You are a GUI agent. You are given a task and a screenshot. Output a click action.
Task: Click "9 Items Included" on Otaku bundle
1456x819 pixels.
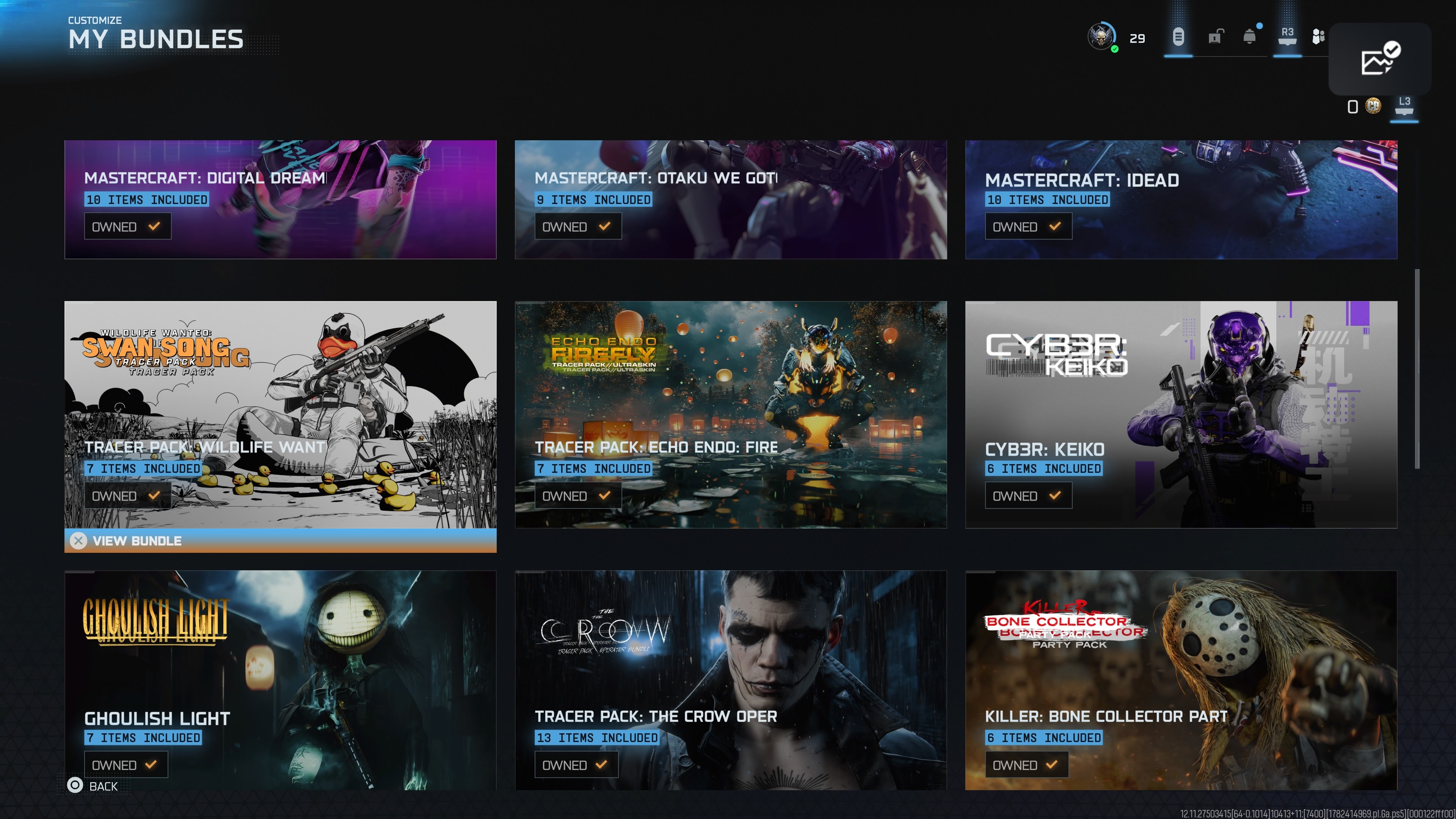click(x=593, y=199)
